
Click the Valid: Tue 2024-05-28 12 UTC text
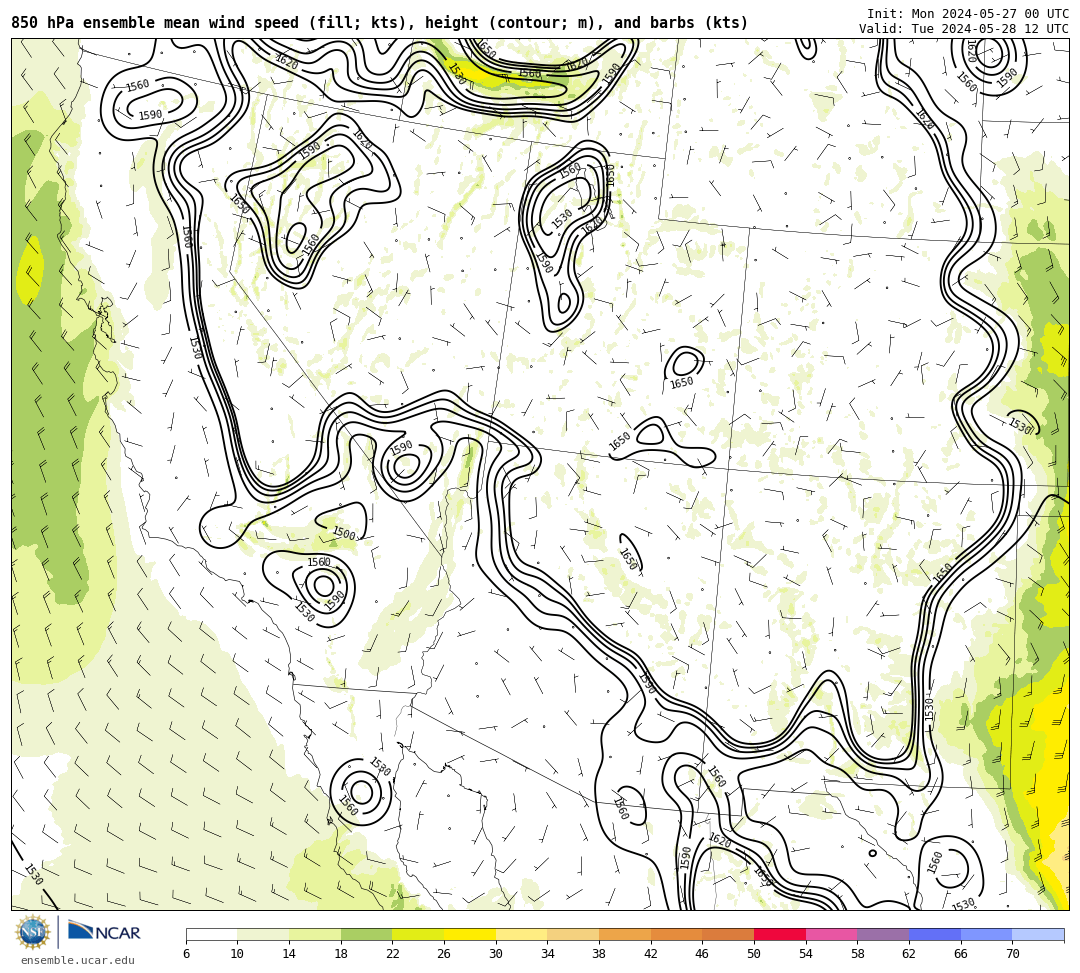click(x=964, y=29)
